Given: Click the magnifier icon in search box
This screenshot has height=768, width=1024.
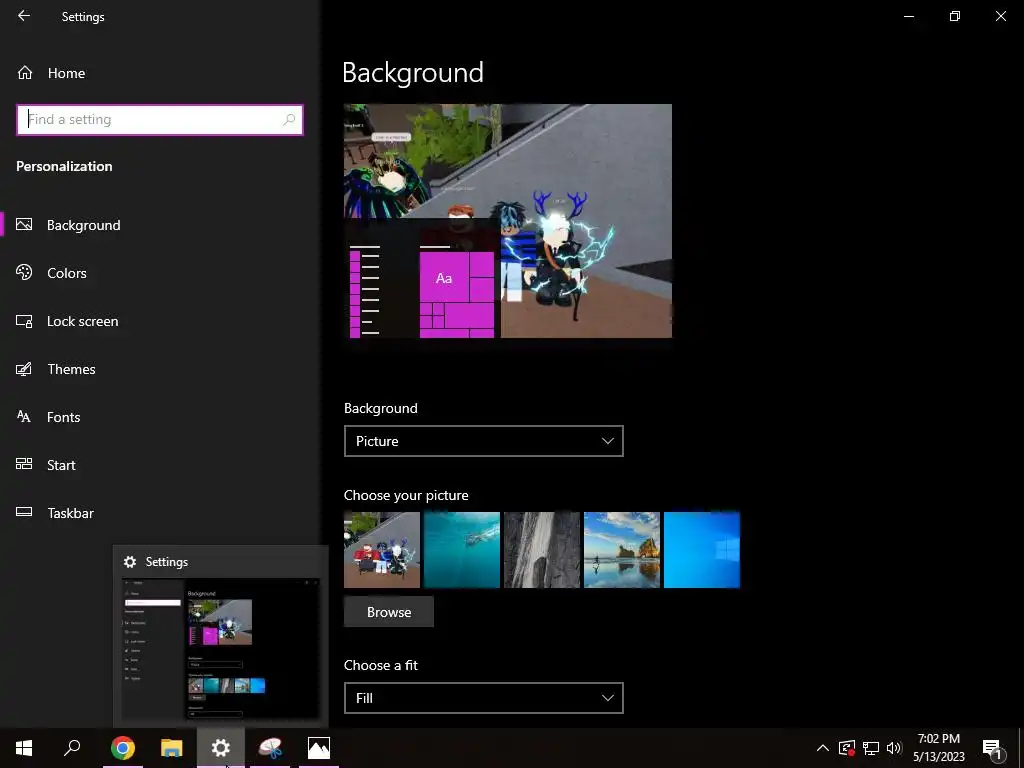Looking at the screenshot, I should click(x=289, y=120).
